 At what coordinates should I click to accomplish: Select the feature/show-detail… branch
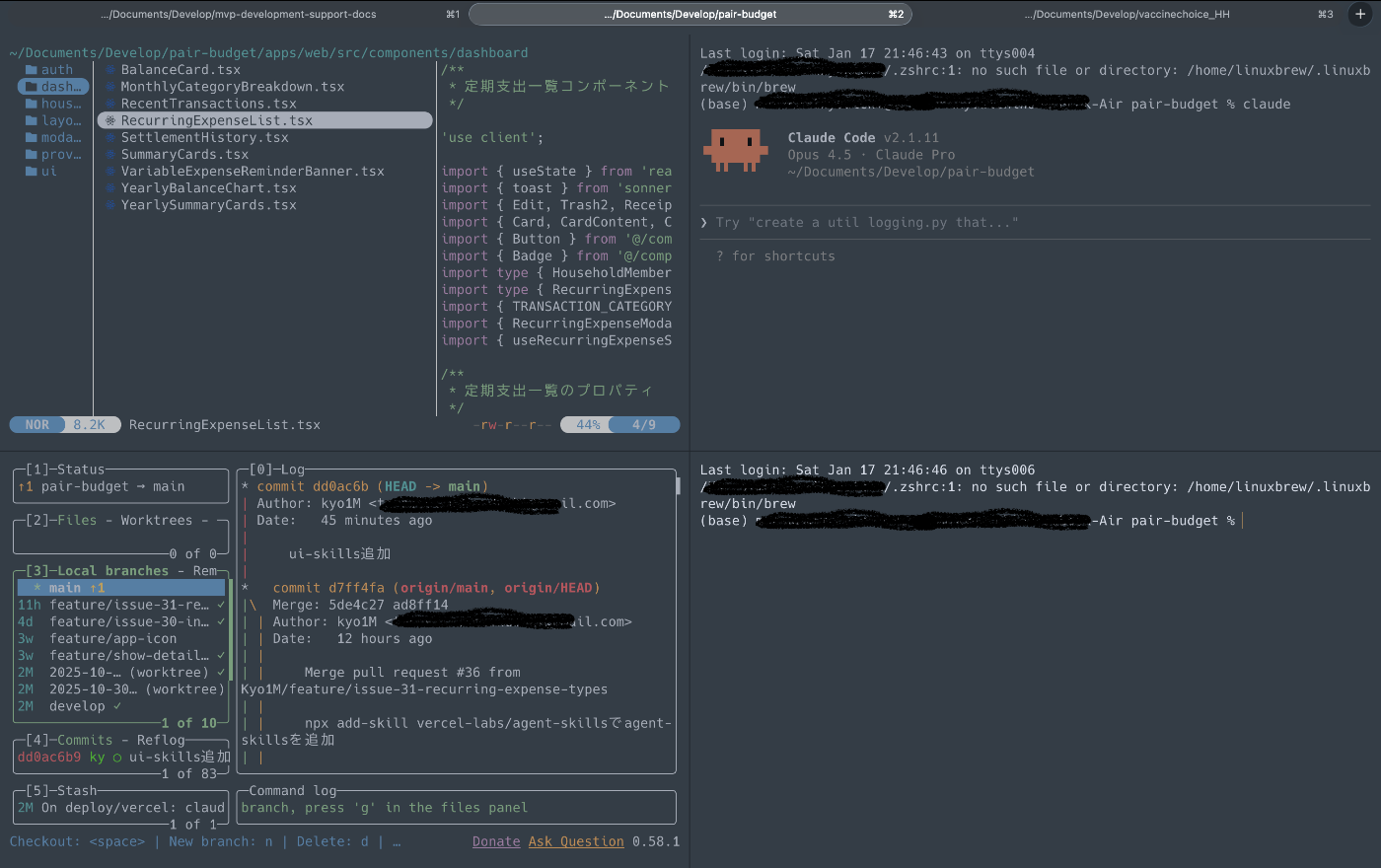pyautogui.click(x=121, y=655)
